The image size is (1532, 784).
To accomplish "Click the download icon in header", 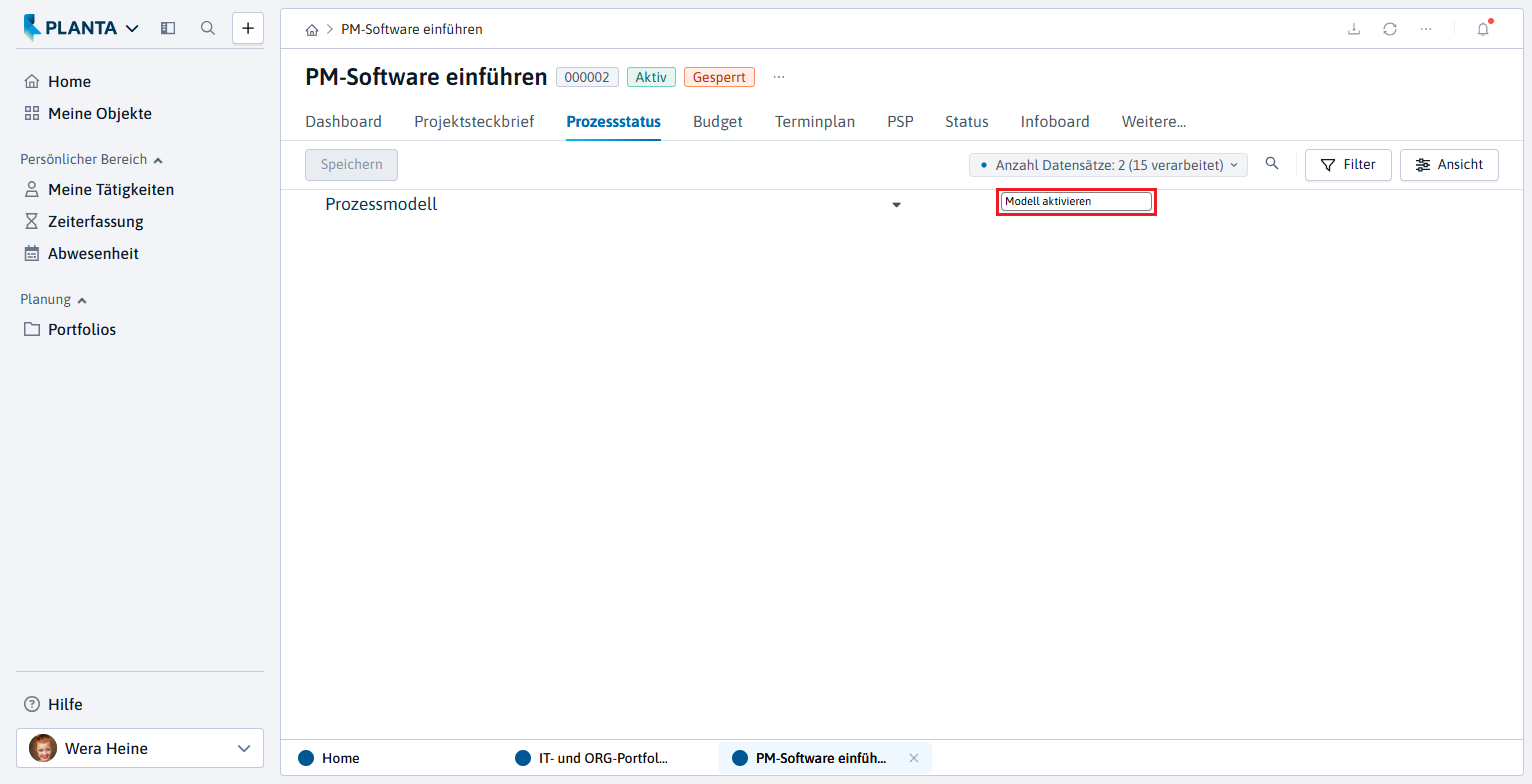I will pyautogui.click(x=1354, y=29).
